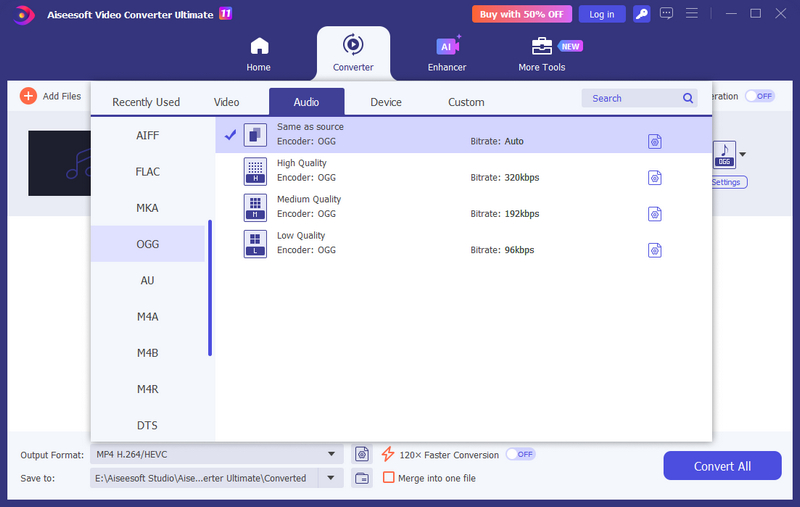Open output format settings gear icon
The width and height of the screenshot is (800, 507).
pyautogui.click(x=362, y=454)
